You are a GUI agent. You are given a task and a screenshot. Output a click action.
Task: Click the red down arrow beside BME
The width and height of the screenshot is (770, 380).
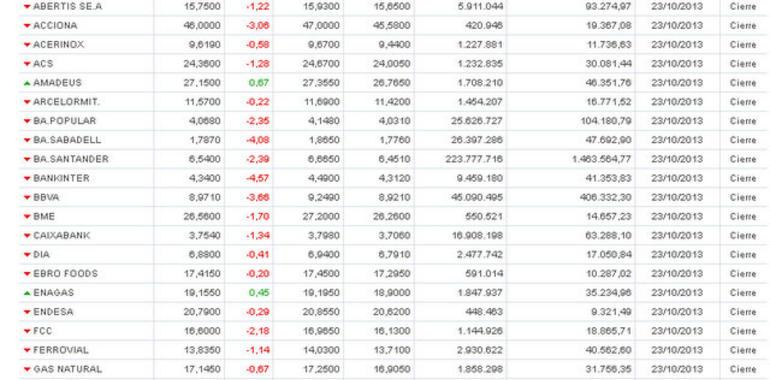point(27,217)
